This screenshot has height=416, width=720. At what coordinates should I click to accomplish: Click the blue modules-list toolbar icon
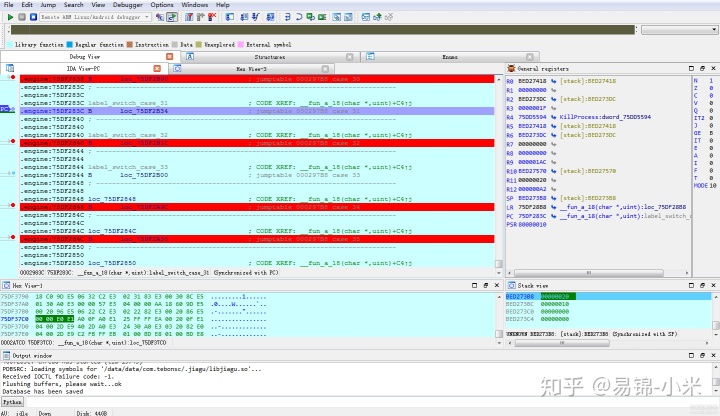[x=270, y=17]
